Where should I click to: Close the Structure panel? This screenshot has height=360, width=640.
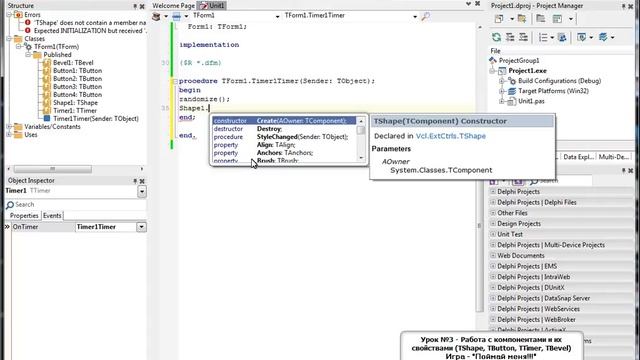pyautogui.click(x=142, y=6)
